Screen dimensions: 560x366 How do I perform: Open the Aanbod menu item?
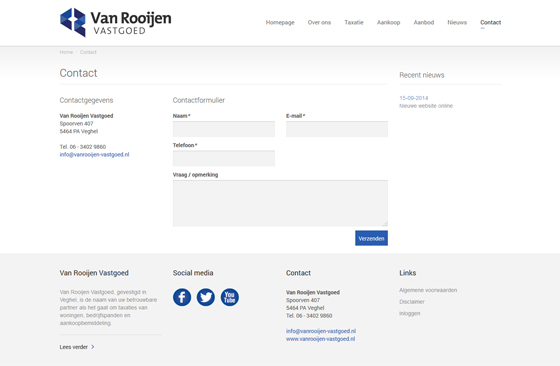click(x=424, y=22)
